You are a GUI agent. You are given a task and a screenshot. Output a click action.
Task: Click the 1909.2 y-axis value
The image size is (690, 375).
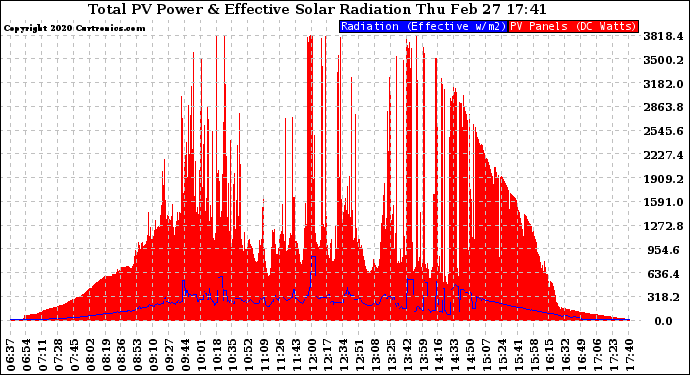[663, 179]
